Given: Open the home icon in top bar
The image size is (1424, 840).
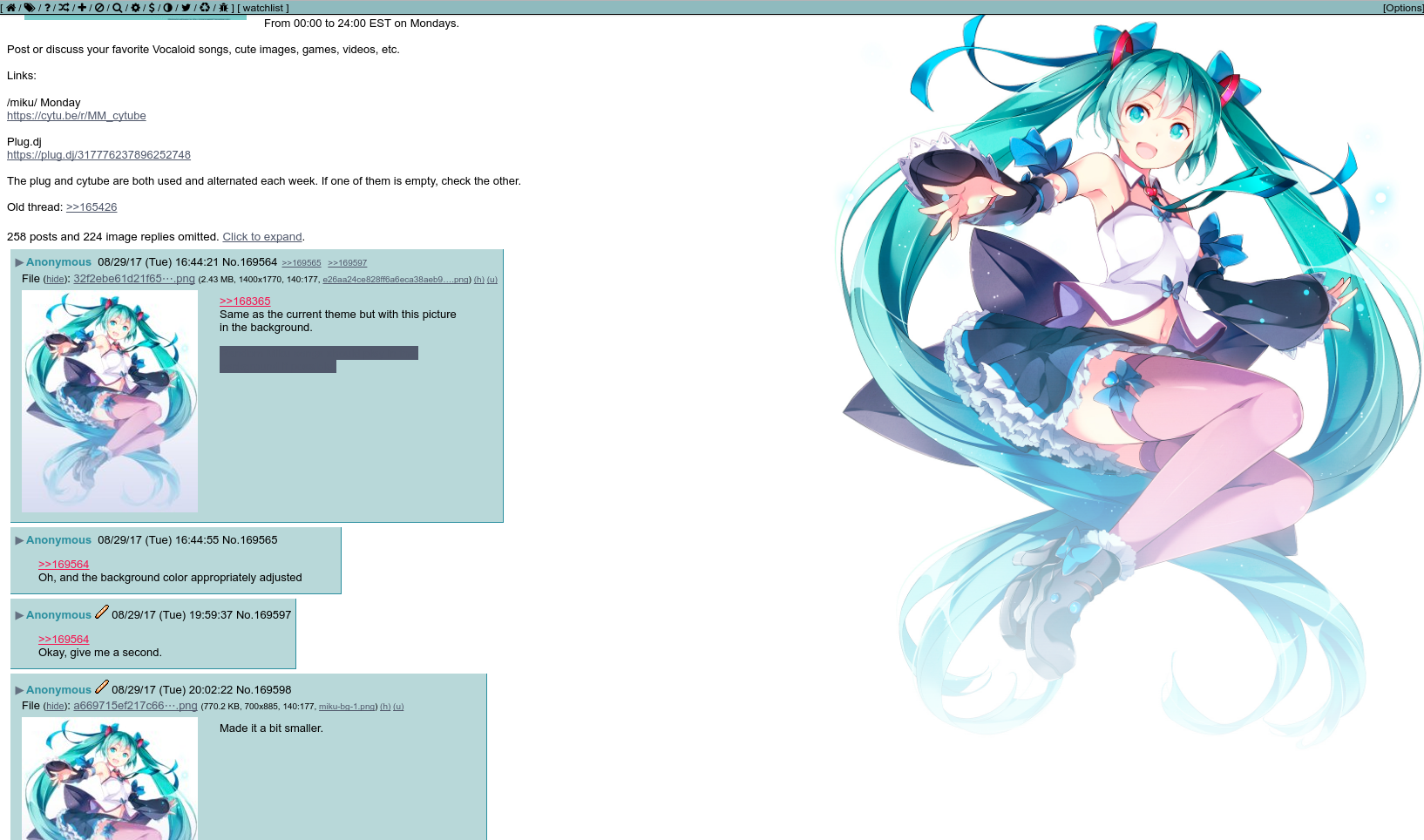Looking at the screenshot, I should (11, 8).
